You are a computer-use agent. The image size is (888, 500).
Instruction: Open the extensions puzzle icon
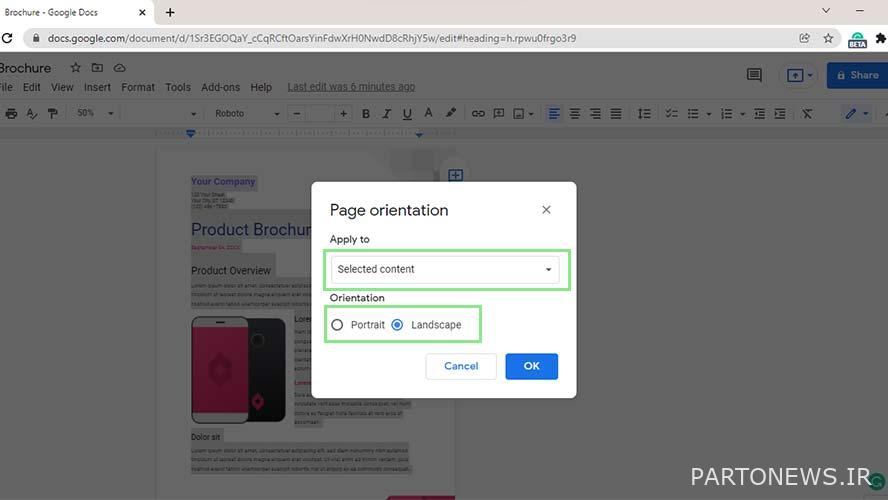(881, 38)
